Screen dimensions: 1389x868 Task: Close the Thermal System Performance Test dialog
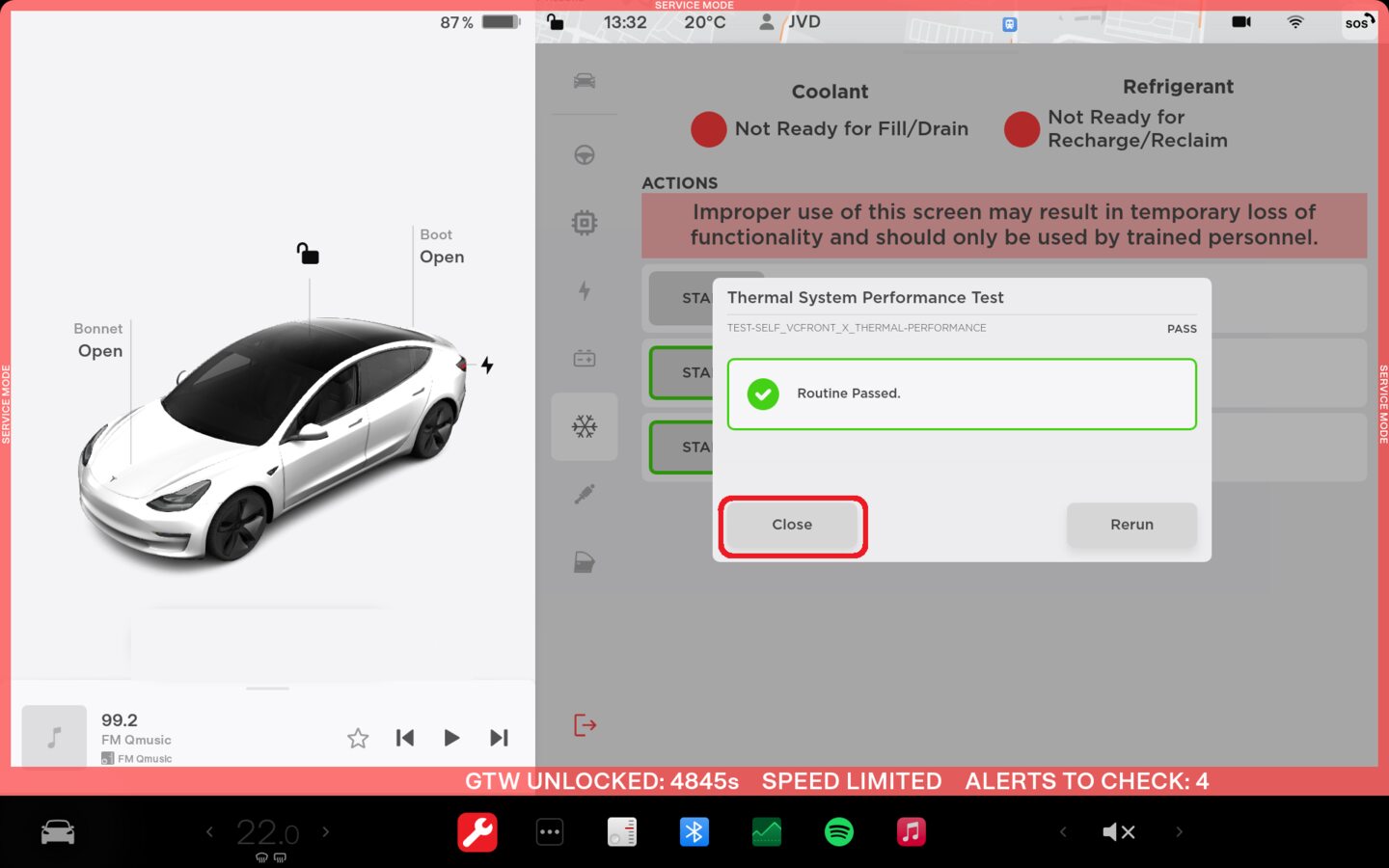point(792,525)
